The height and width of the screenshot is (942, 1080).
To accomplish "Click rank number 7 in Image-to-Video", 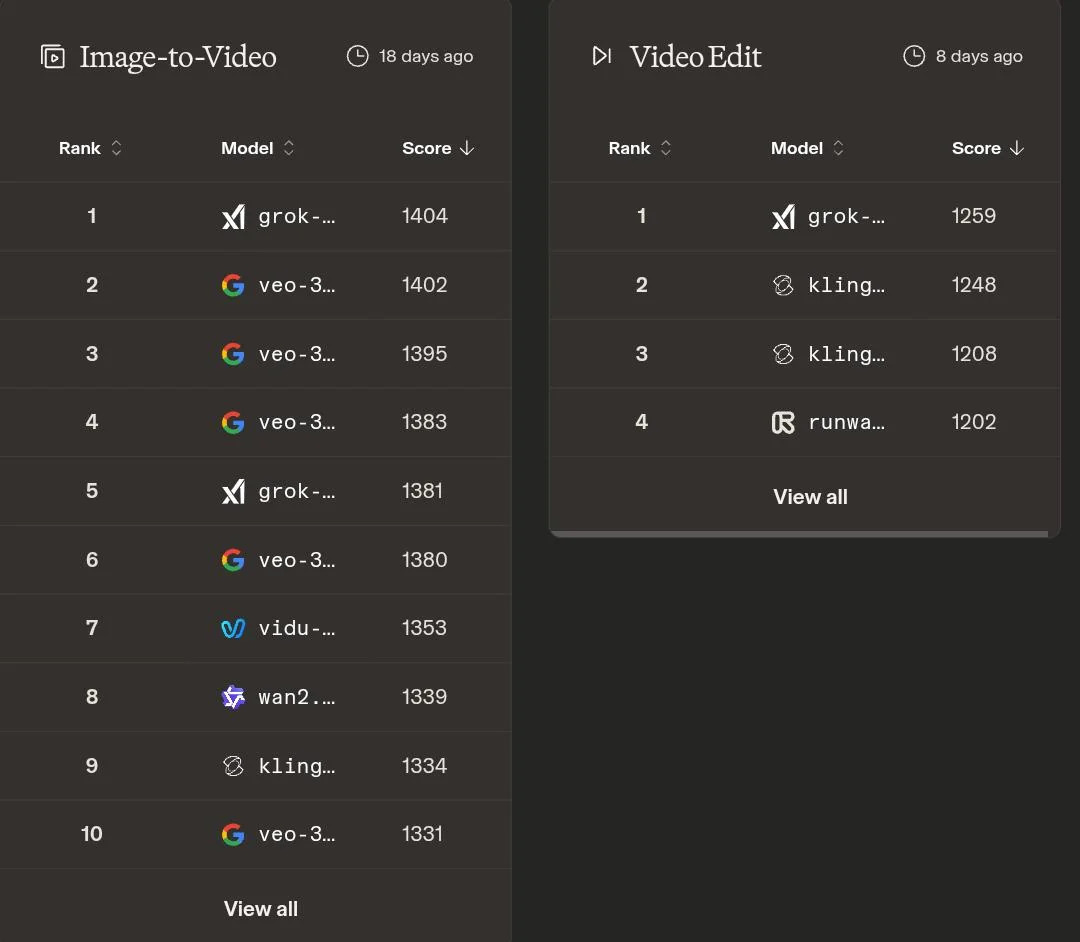I will [92, 628].
